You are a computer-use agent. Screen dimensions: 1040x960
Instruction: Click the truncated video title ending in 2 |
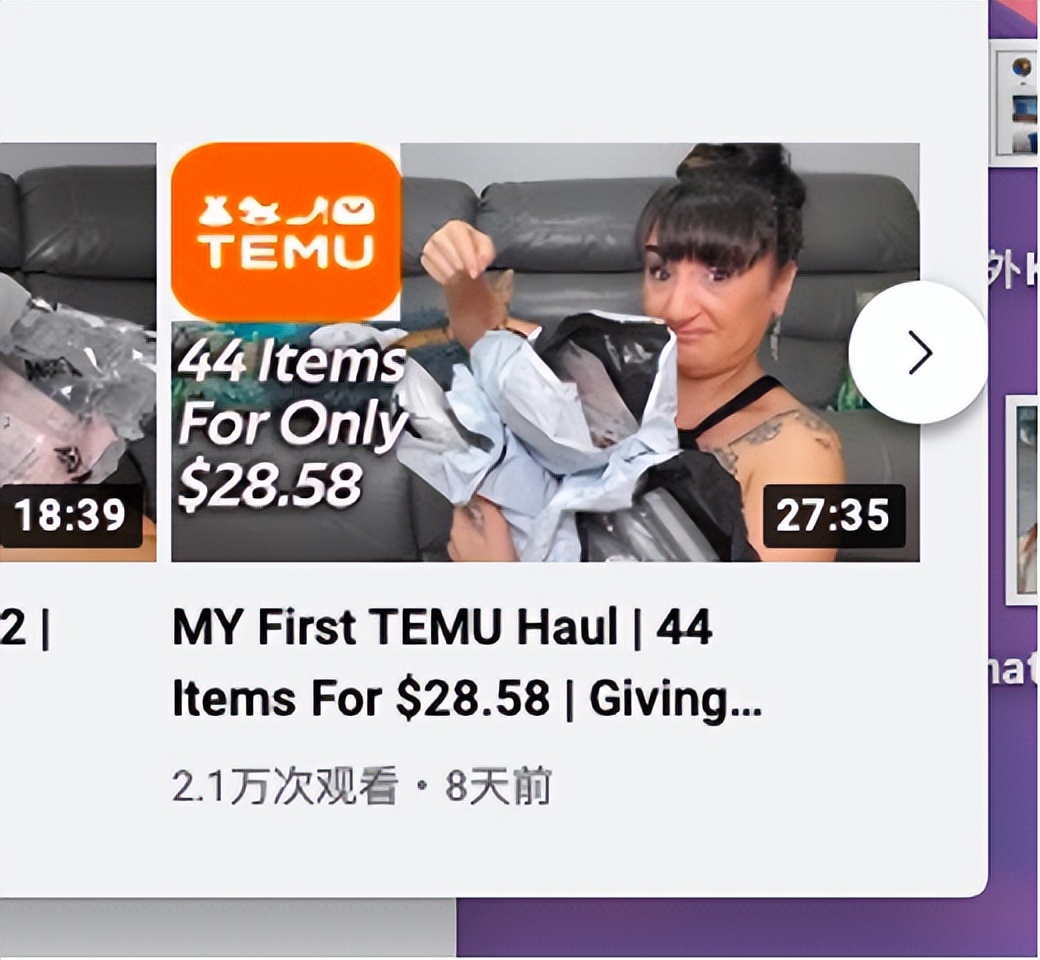tap(25, 628)
